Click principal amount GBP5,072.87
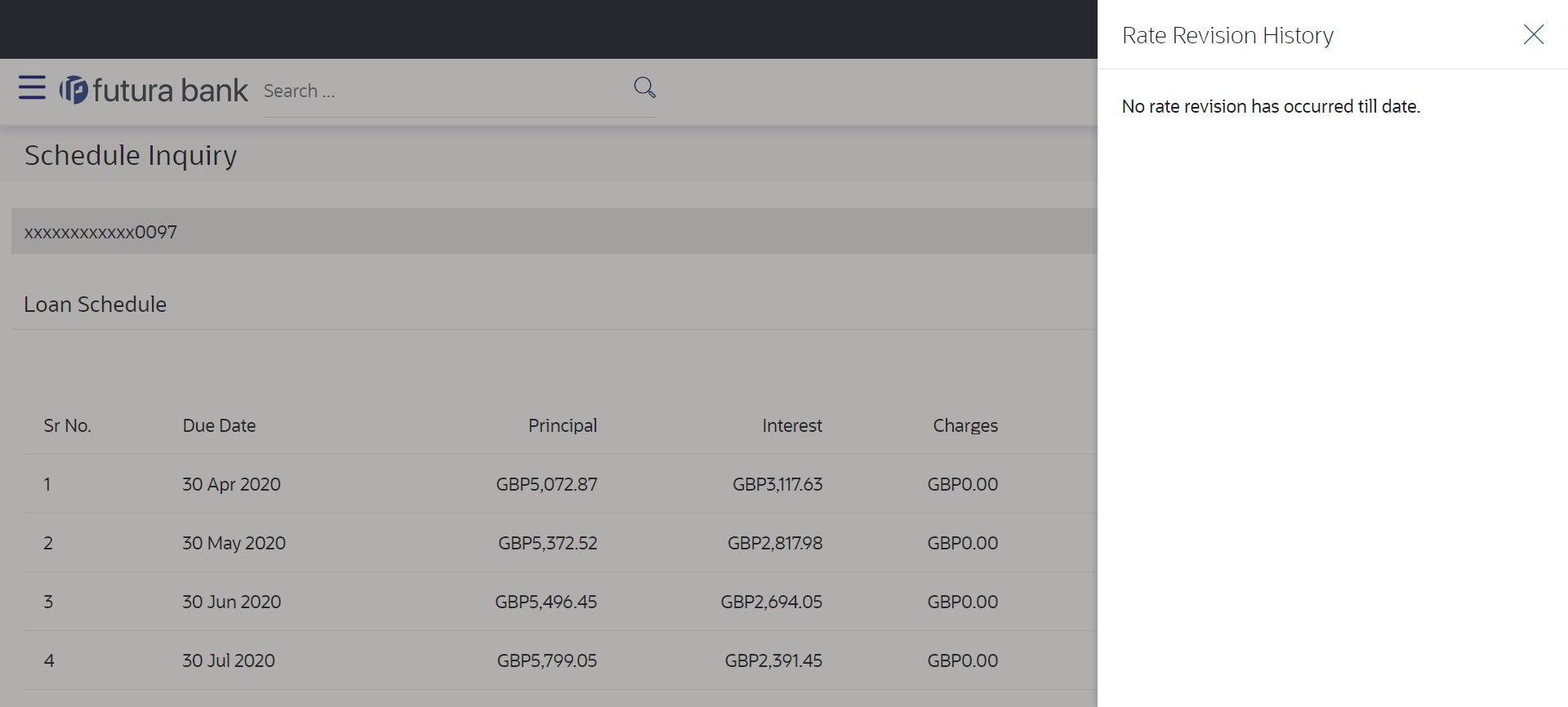The image size is (1568, 707). tap(546, 484)
